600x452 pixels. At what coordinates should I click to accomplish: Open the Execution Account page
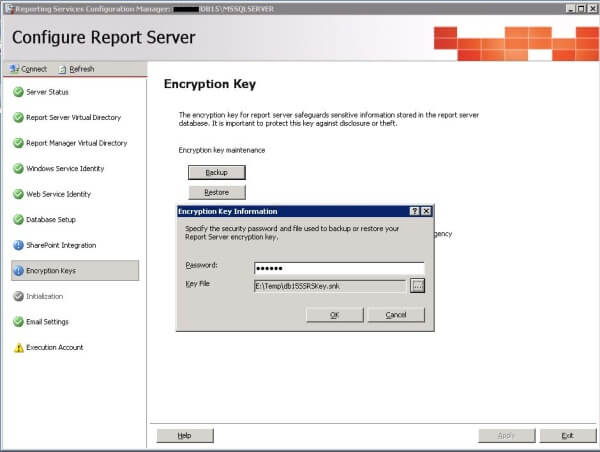tap(54, 348)
